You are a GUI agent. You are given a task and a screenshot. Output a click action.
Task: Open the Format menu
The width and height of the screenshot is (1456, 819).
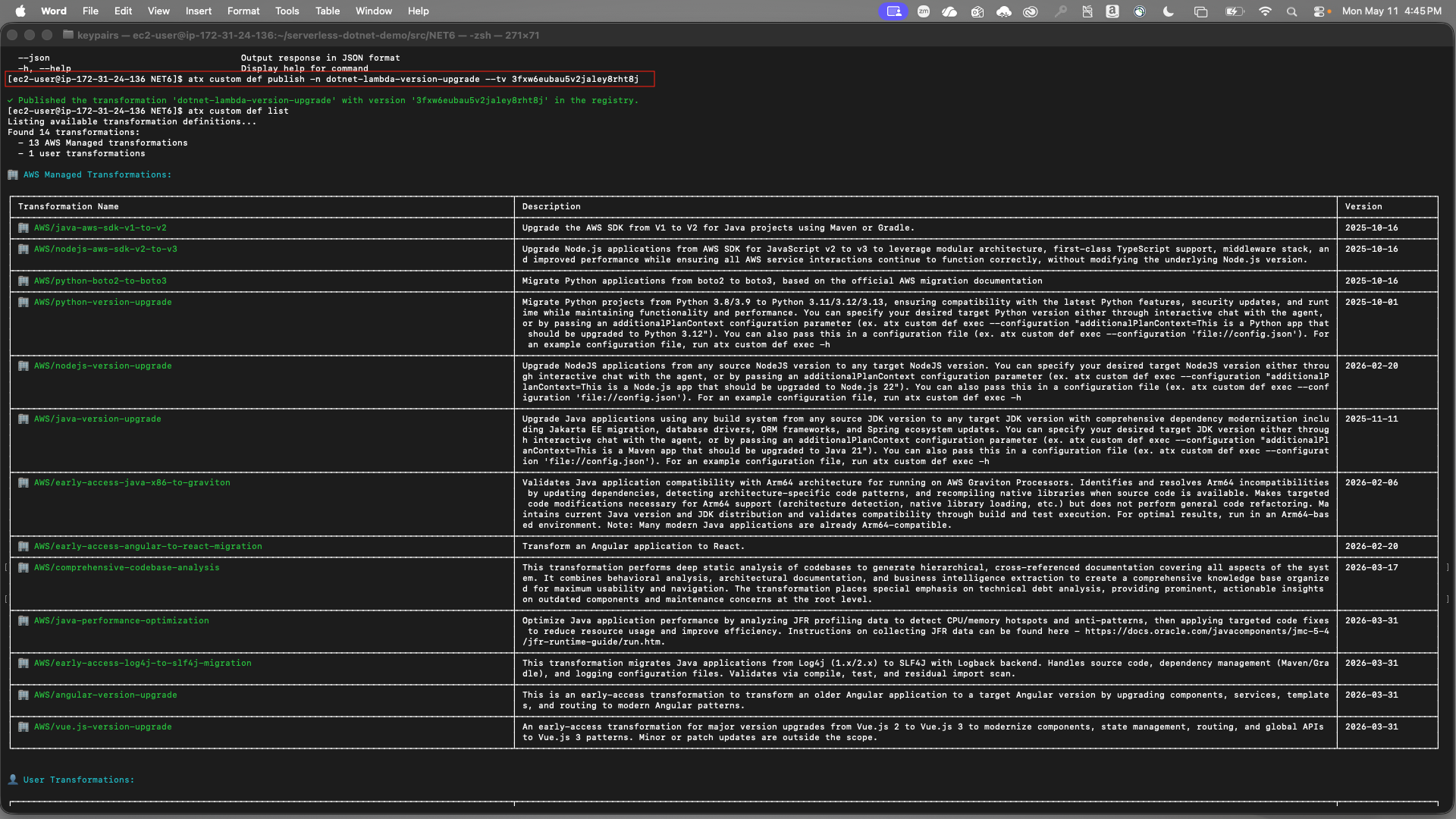(x=243, y=11)
